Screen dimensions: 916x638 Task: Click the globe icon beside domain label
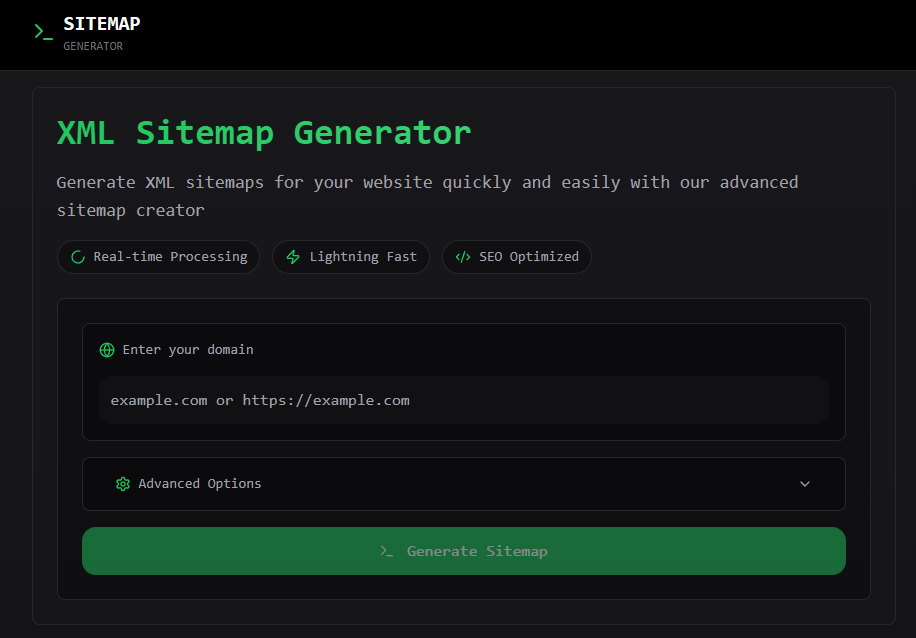(x=107, y=350)
